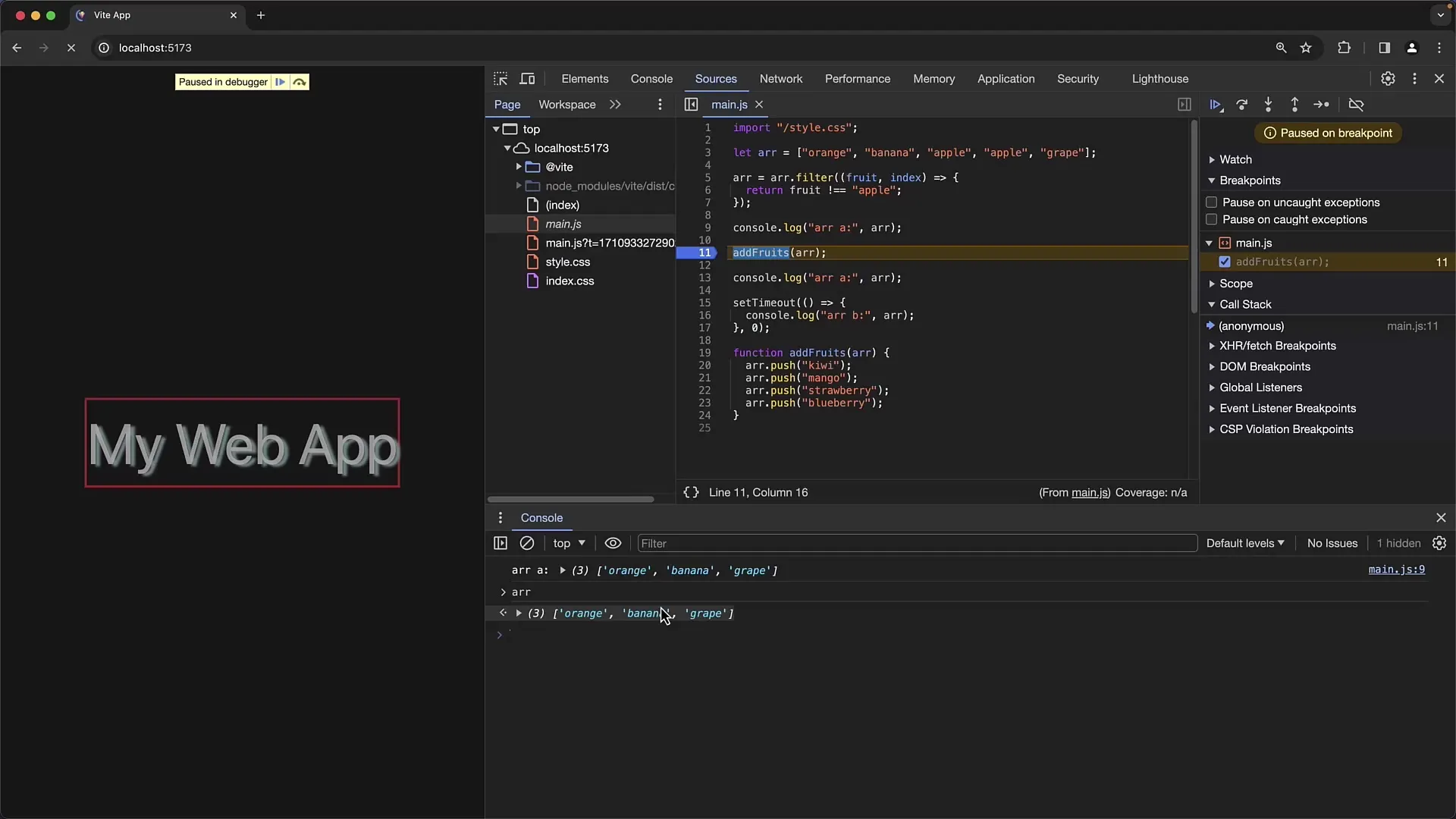Open navigator pane more options menu

point(660,105)
